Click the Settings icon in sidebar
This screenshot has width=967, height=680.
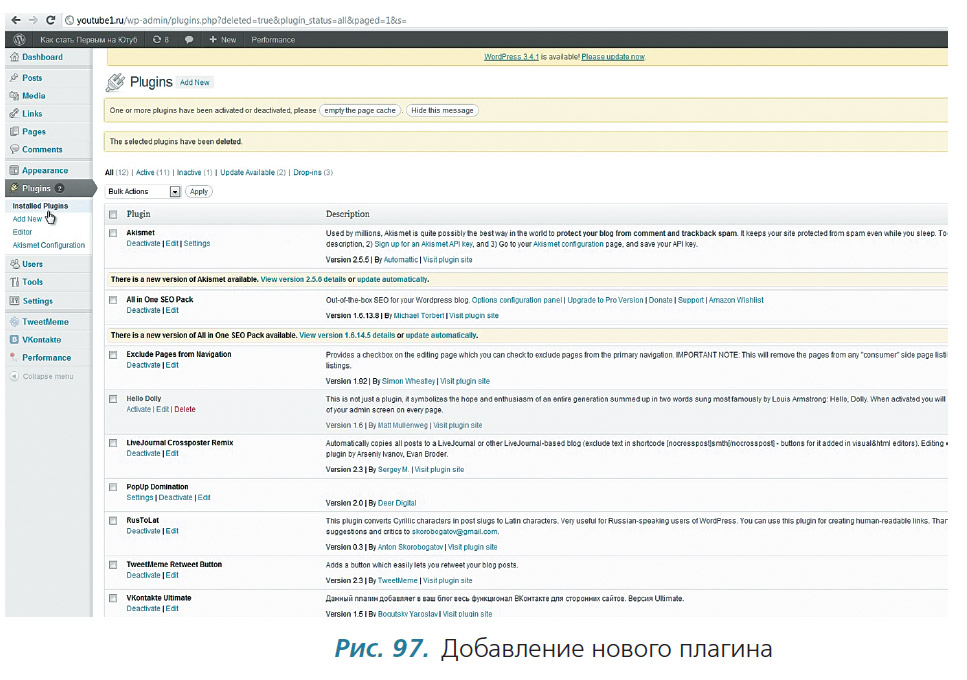[14, 301]
